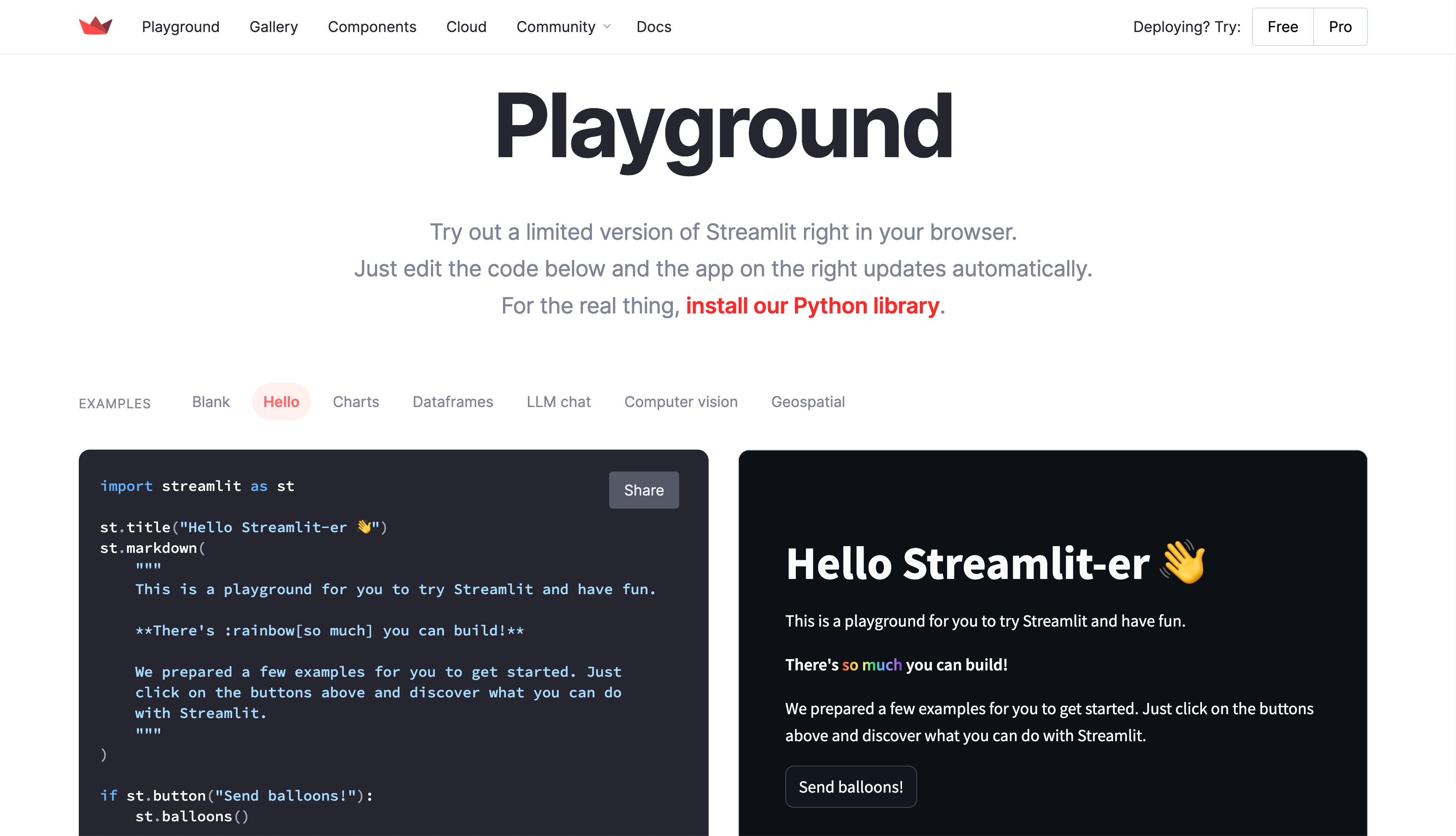Open the Dataframes example
The width and height of the screenshot is (1456, 836).
coord(453,401)
